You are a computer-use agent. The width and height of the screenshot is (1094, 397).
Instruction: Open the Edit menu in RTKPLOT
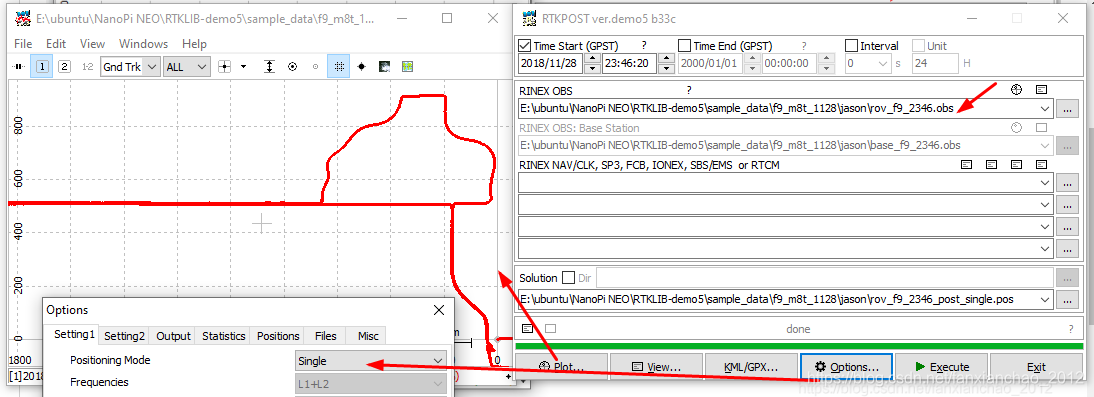(57, 43)
